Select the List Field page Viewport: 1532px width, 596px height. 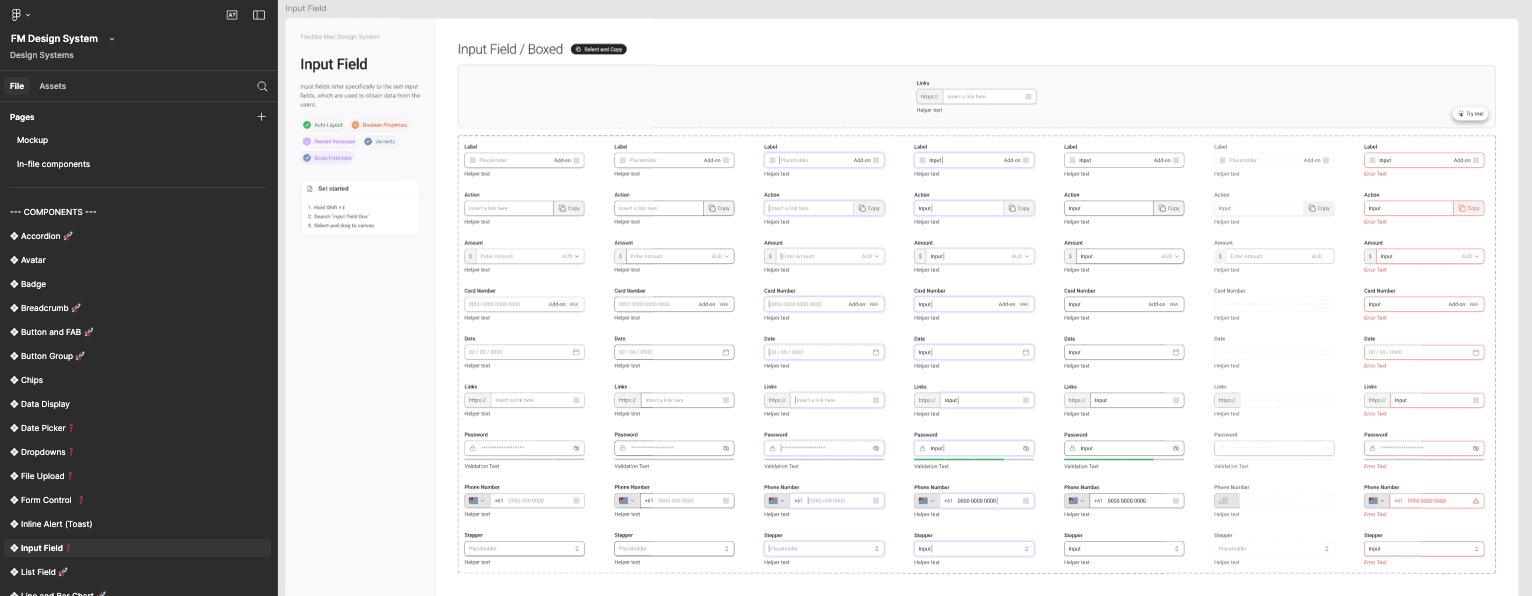[x=138, y=572]
